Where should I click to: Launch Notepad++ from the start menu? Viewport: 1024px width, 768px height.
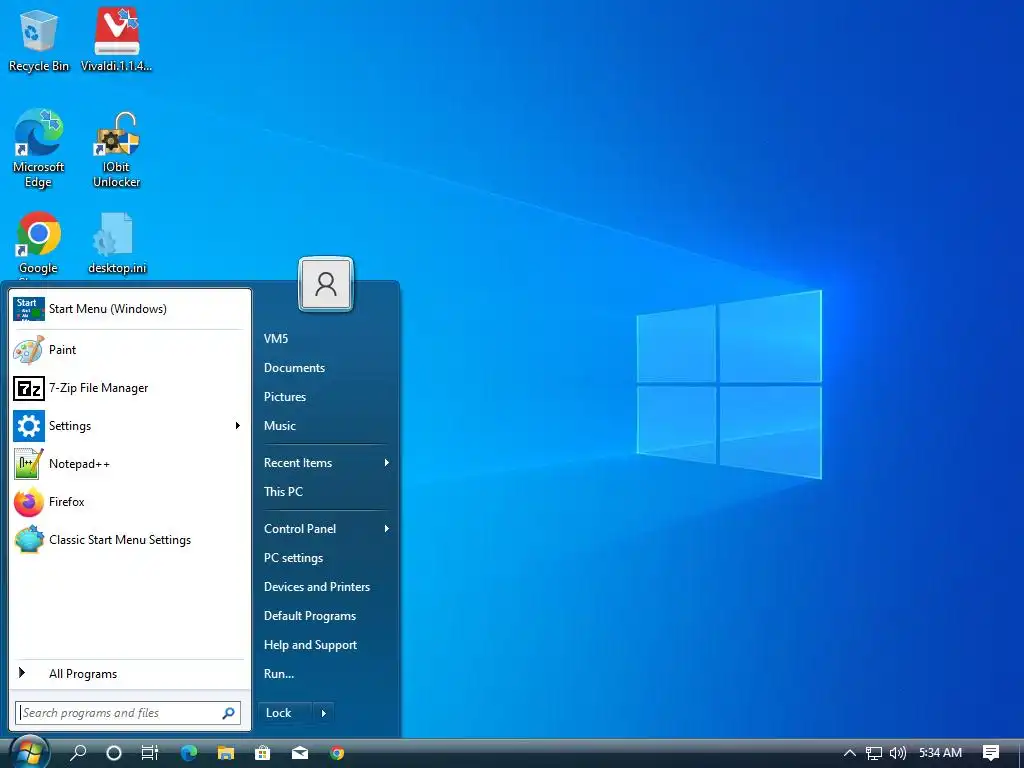[x=129, y=464]
